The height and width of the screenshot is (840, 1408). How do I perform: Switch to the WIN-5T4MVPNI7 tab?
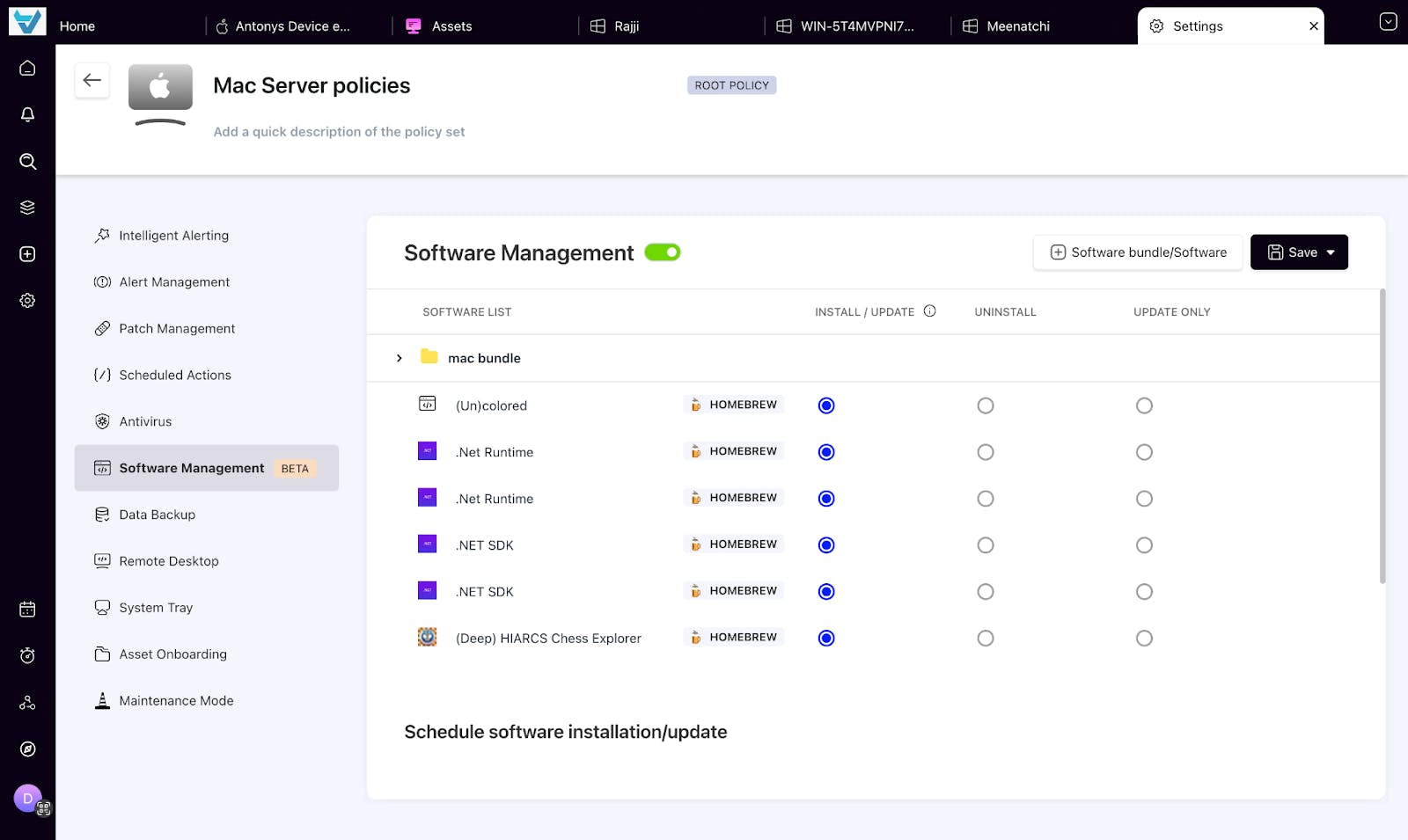tap(845, 26)
